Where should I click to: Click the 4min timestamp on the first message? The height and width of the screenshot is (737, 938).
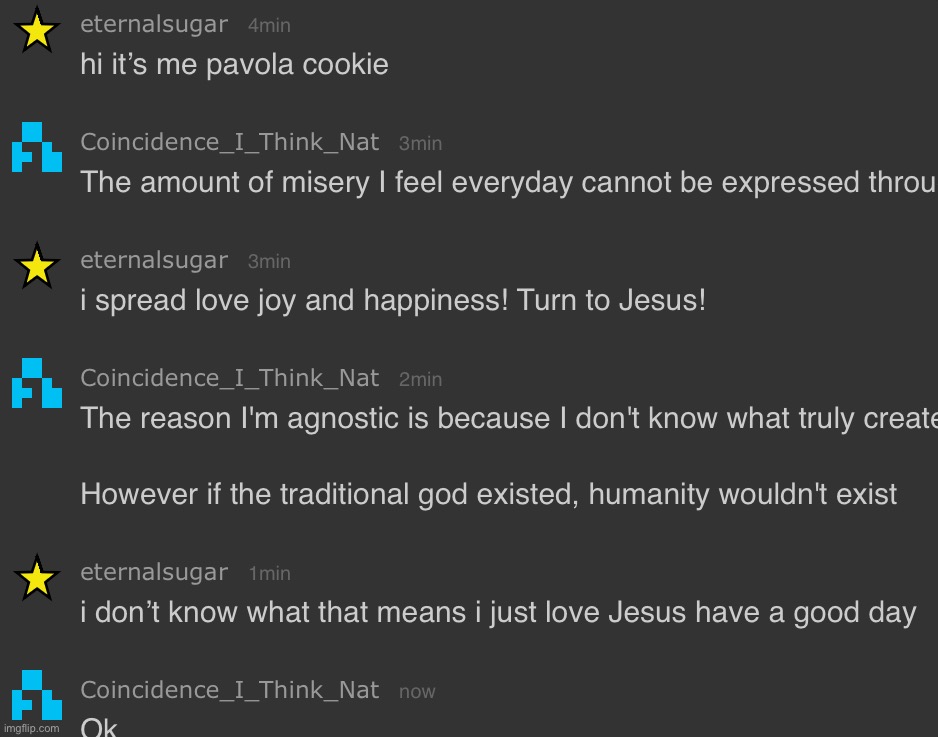click(x=269, y=26)
